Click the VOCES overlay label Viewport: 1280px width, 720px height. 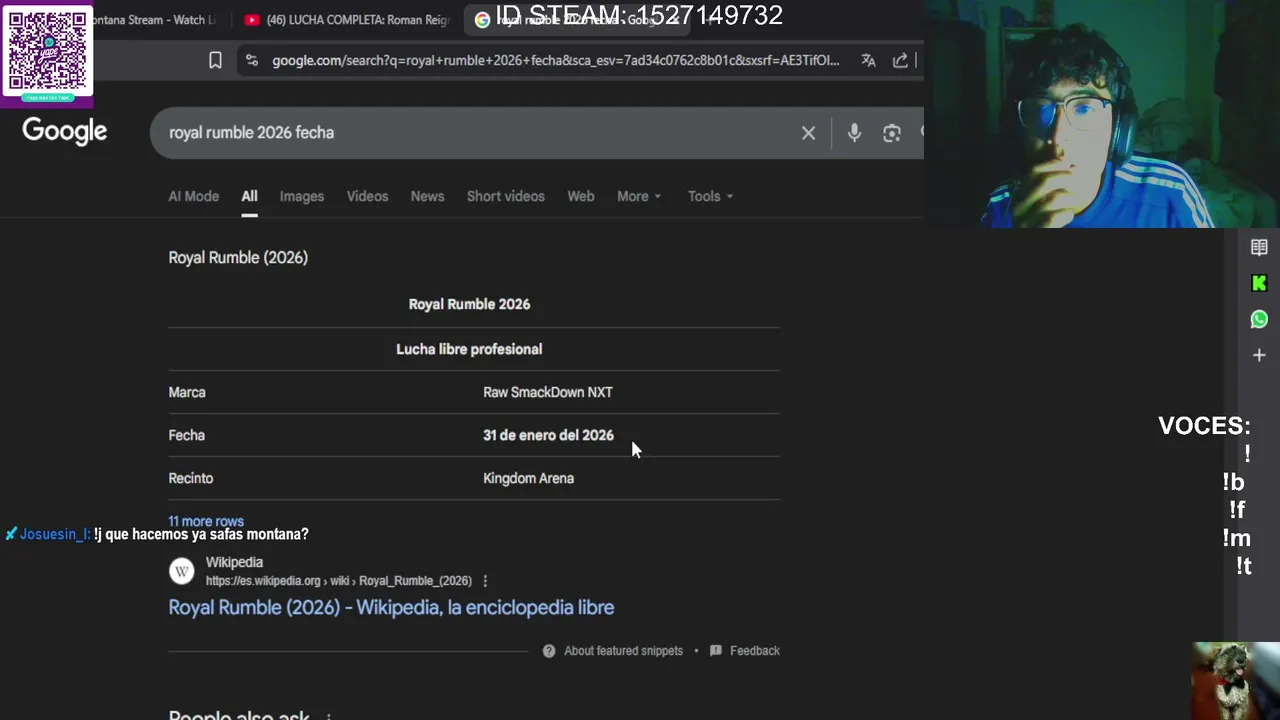click(1204, 425)
